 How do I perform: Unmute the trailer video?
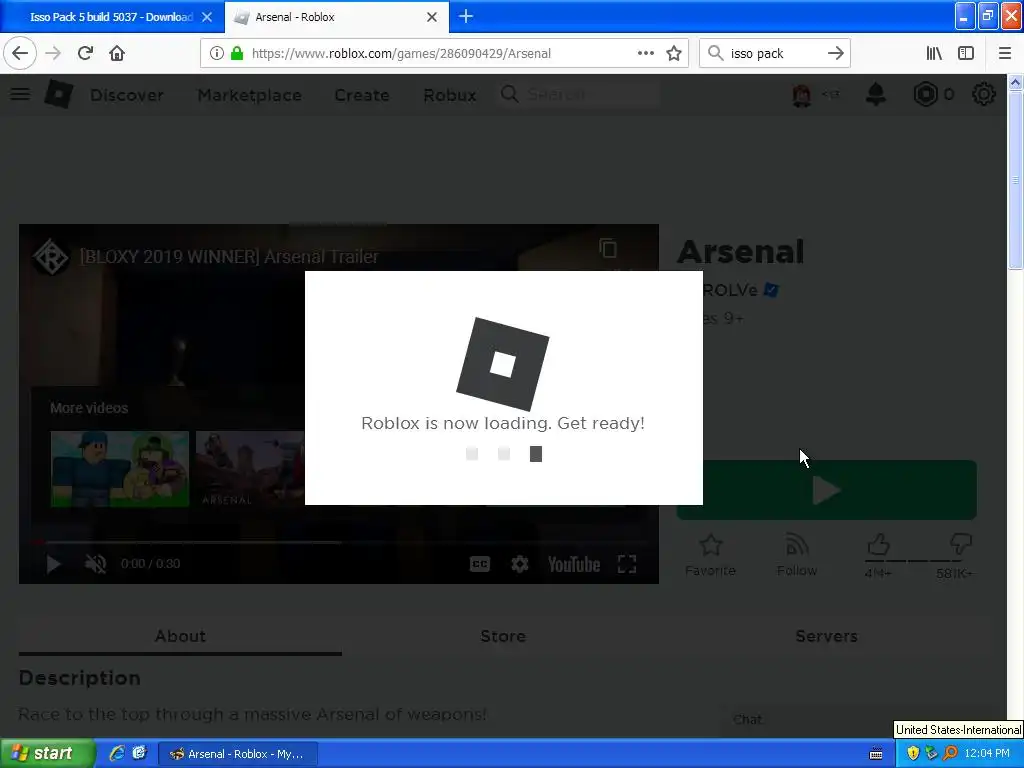(x=95, y=564)
